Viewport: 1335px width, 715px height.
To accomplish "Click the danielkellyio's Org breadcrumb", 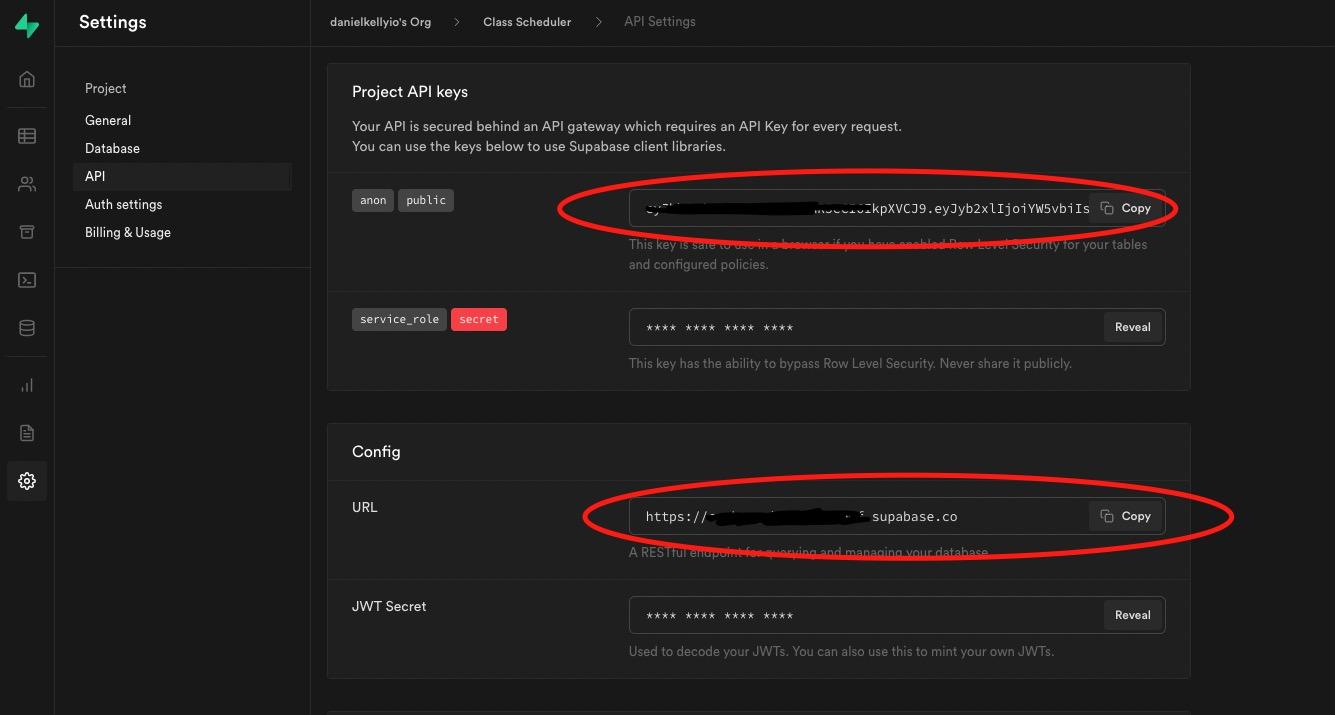I will (380, 22).
